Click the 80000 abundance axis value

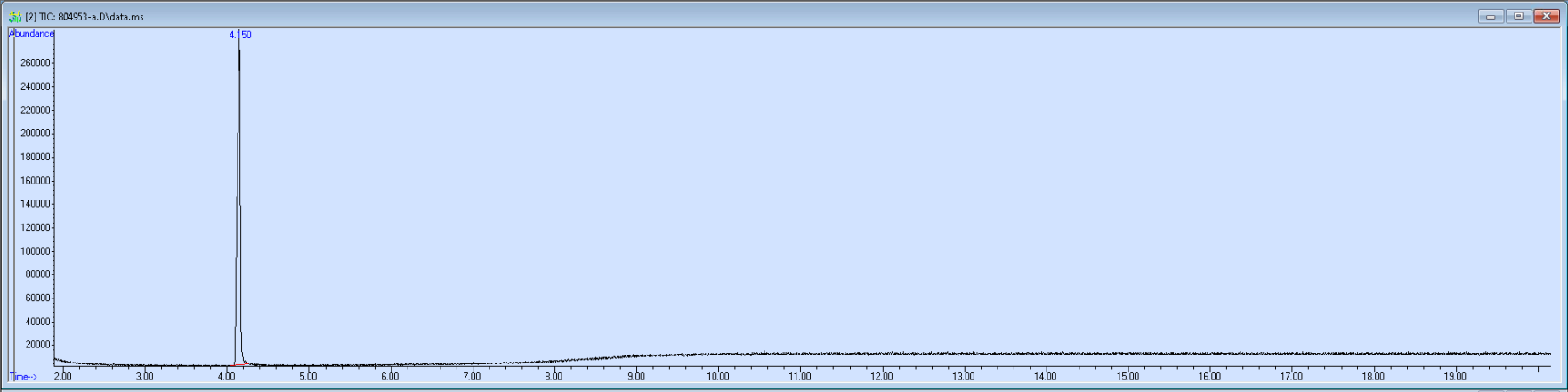click(x=36, y=274)
